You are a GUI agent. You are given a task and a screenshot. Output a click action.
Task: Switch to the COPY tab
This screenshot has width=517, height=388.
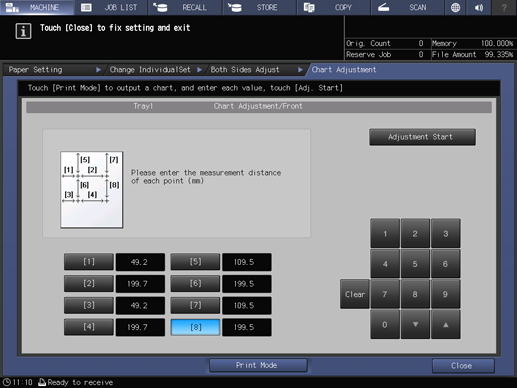point(334,7)
